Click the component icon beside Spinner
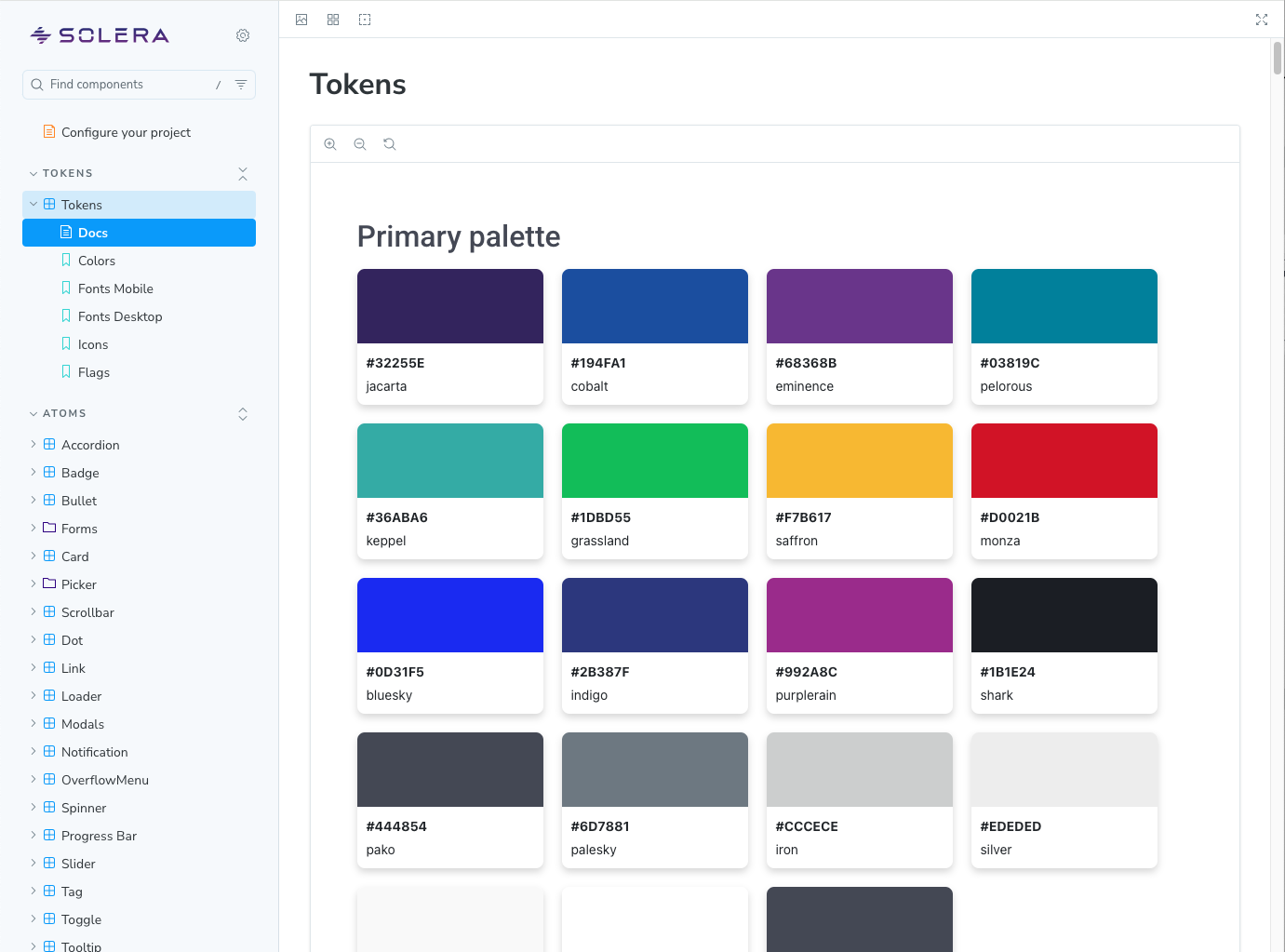Viewport: 1285px width, 952px height. (x=49, y=807)
